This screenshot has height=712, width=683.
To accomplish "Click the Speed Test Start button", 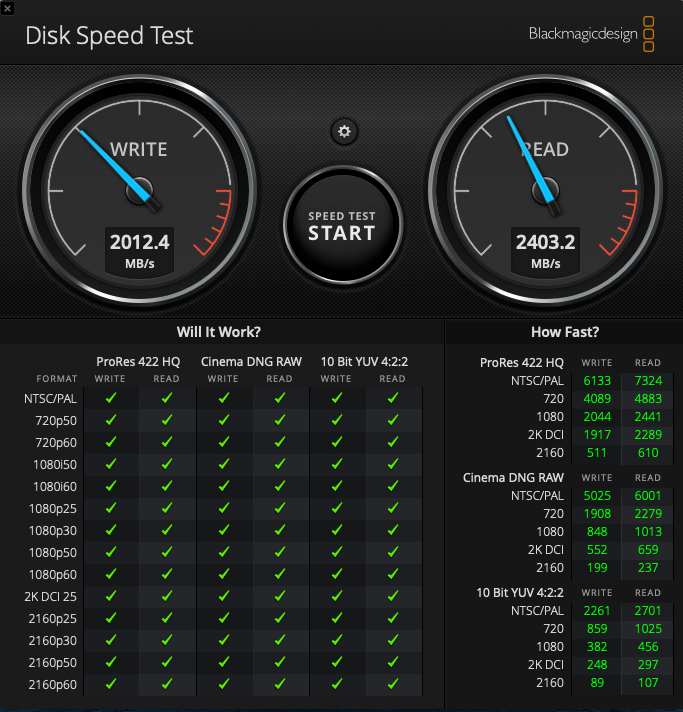I will coord(343,225).
